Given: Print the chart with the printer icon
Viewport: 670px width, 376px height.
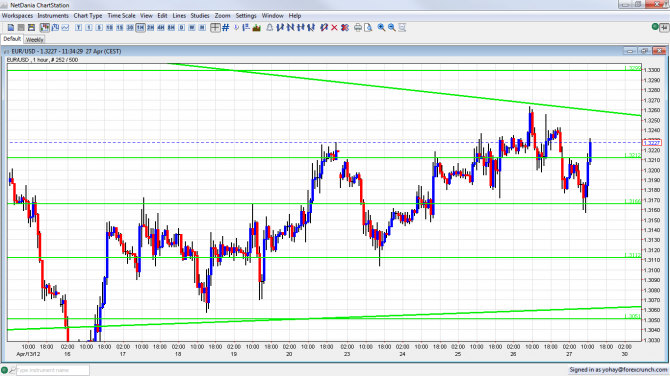Looking at the screenshot, I should tap(358, 28).
